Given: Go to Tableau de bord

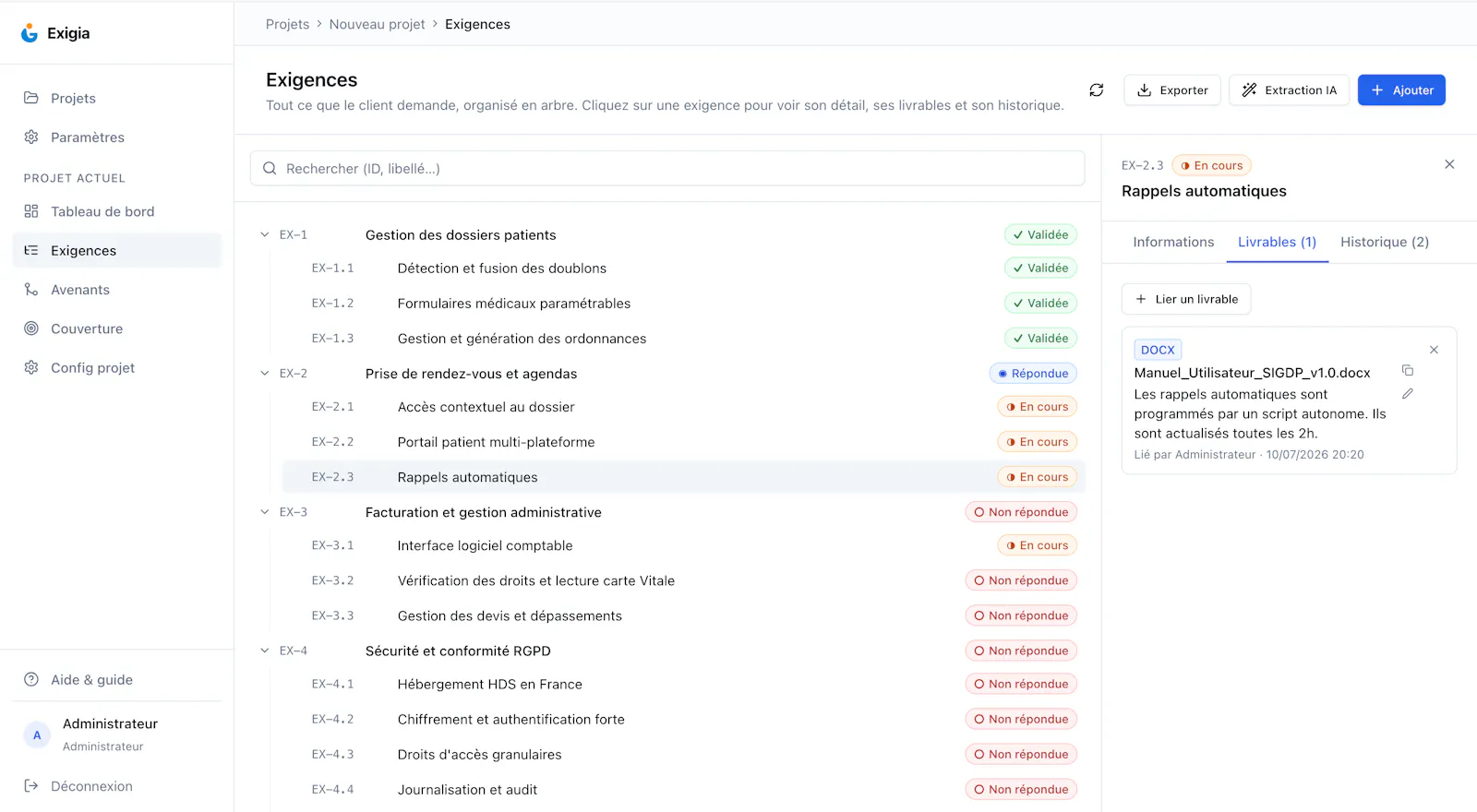Looking at the screenshot, I should (x=117, y=211).
